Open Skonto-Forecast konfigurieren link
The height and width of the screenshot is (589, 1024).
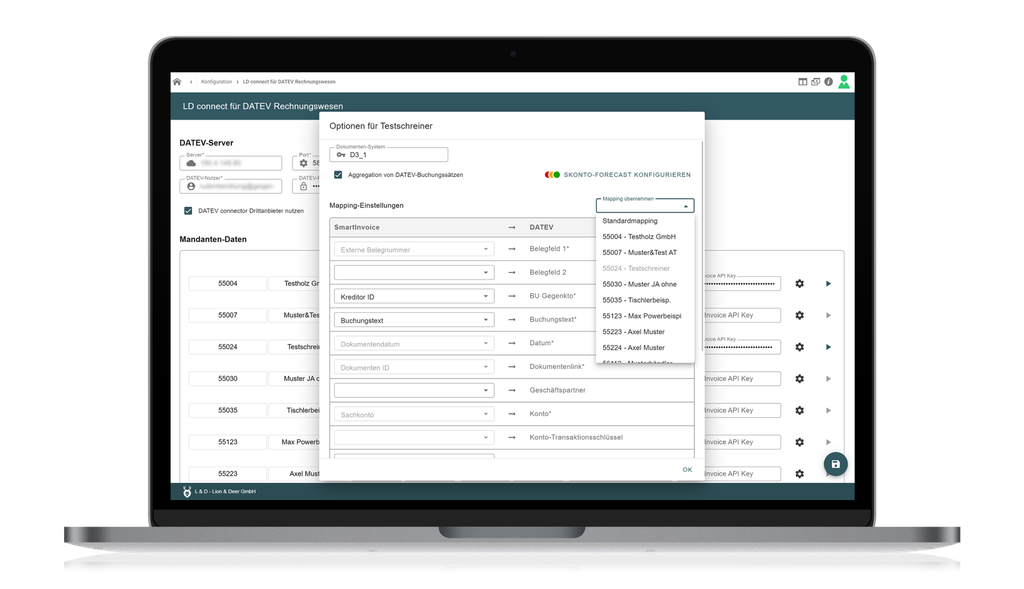[x=627, y=175]
